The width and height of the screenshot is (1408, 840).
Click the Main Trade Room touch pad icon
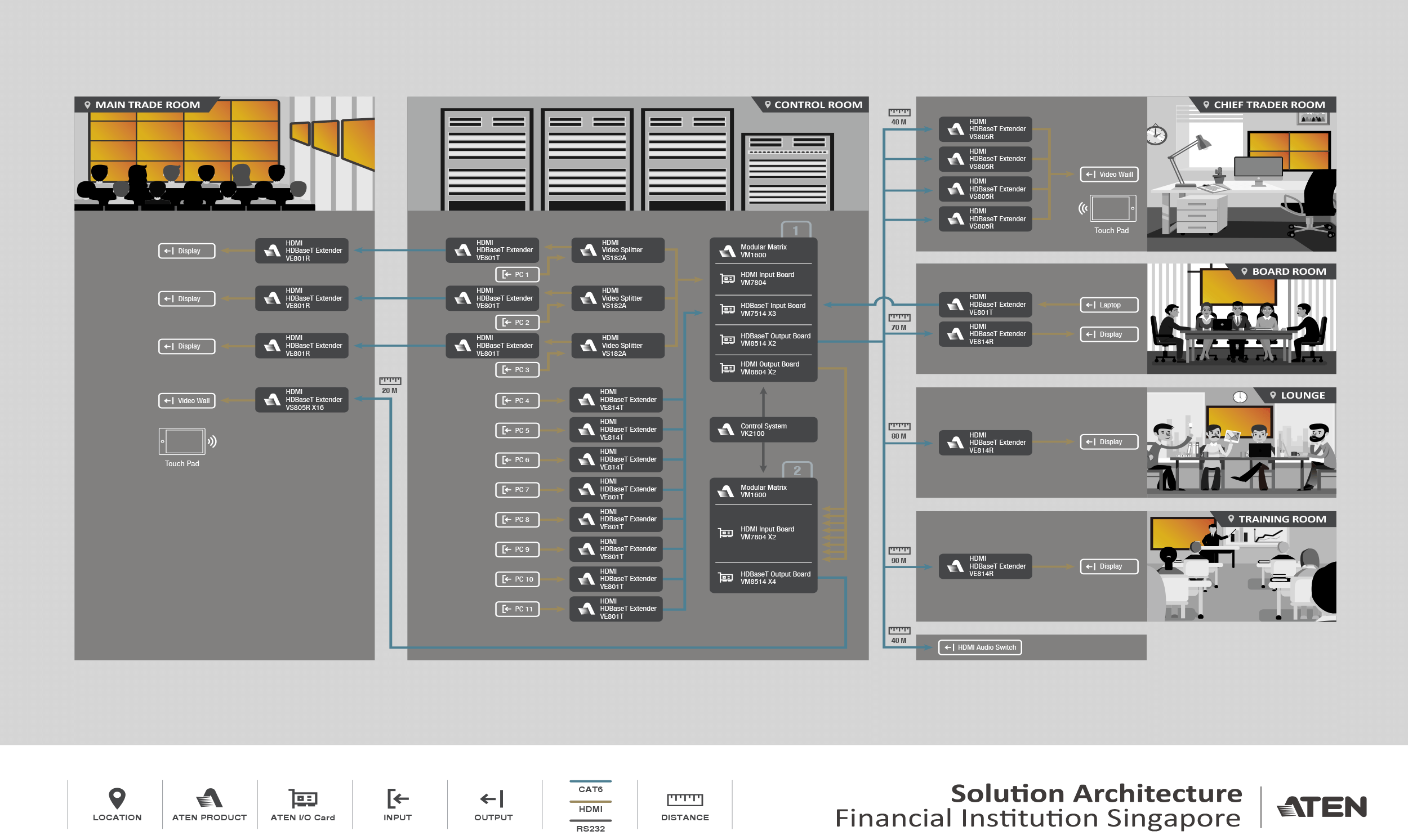tap(183, 442)
